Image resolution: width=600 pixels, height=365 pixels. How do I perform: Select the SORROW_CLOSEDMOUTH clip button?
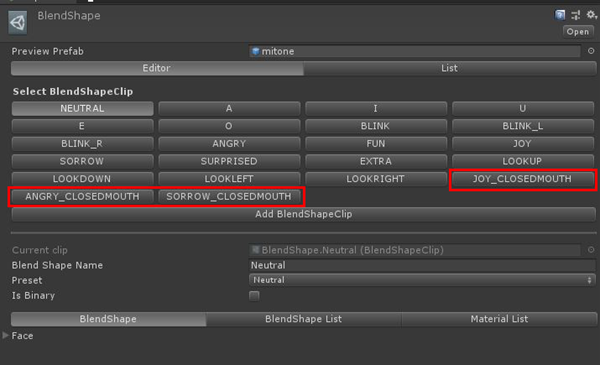229,197
